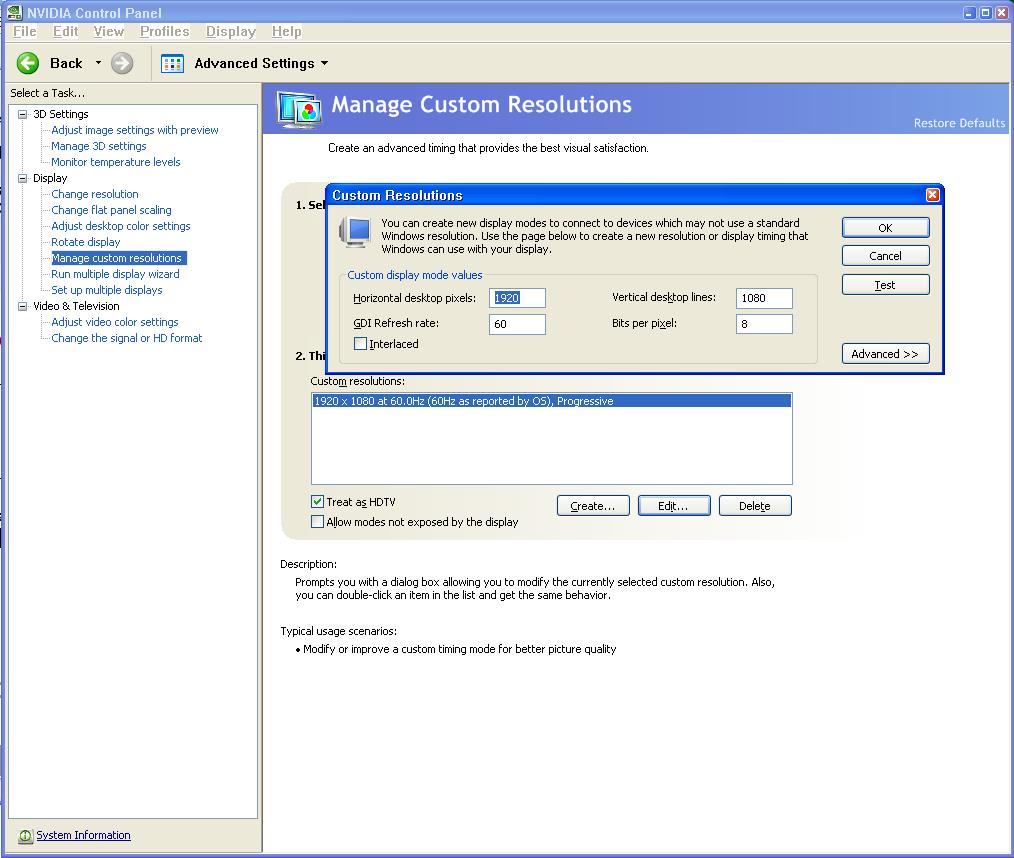Uncheck Treat as HDTV
The image size is (1014, 858).
tap(318, 502)
